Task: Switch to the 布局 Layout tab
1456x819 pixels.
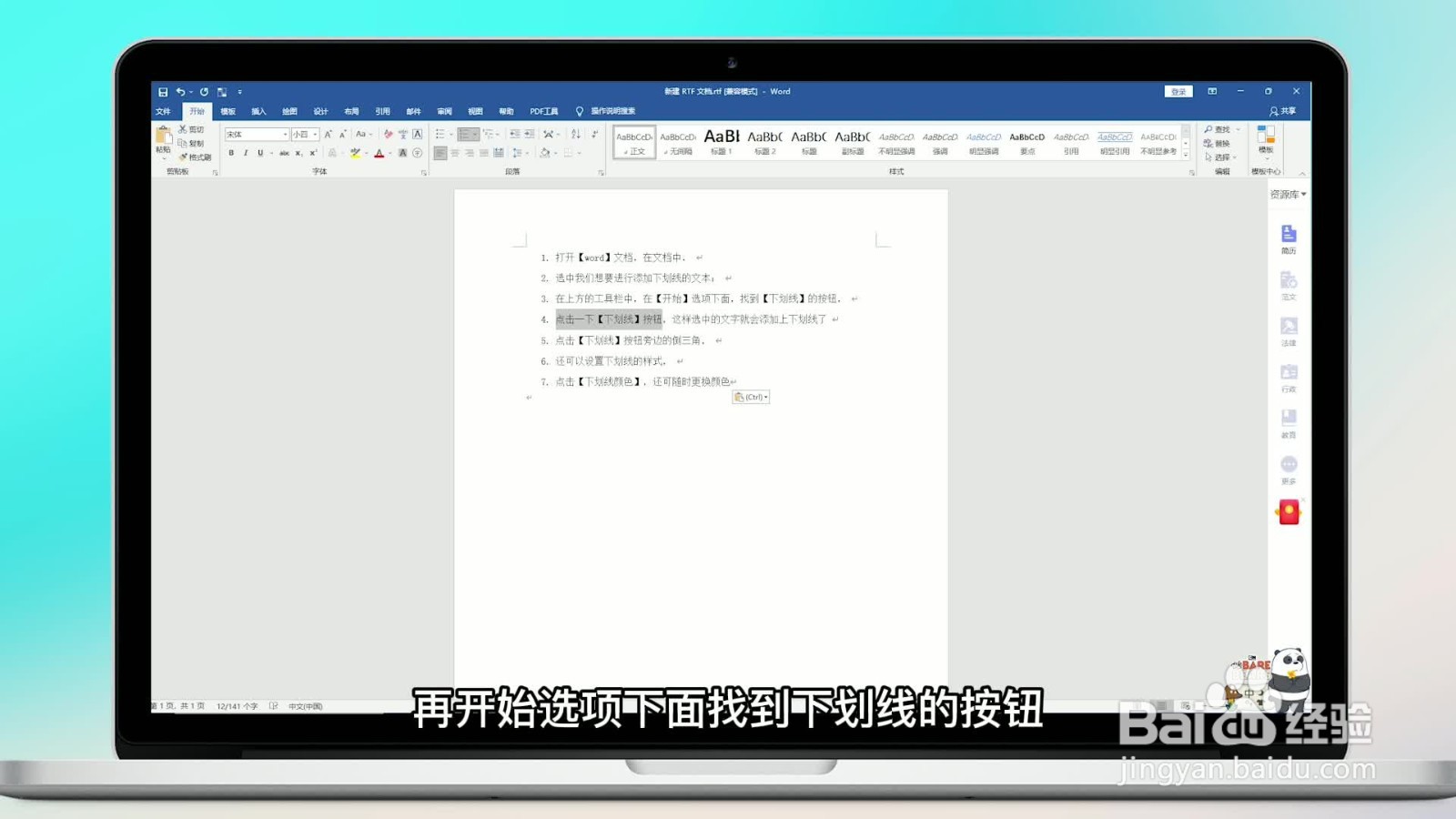Action: click(351, 111)
